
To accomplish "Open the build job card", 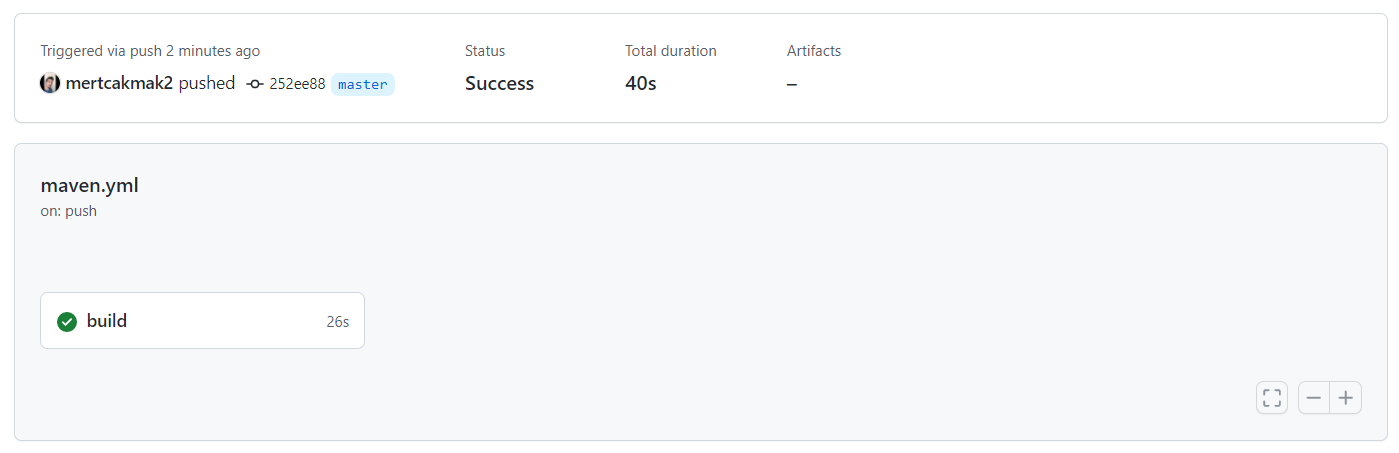I will (x=202, y=321).
